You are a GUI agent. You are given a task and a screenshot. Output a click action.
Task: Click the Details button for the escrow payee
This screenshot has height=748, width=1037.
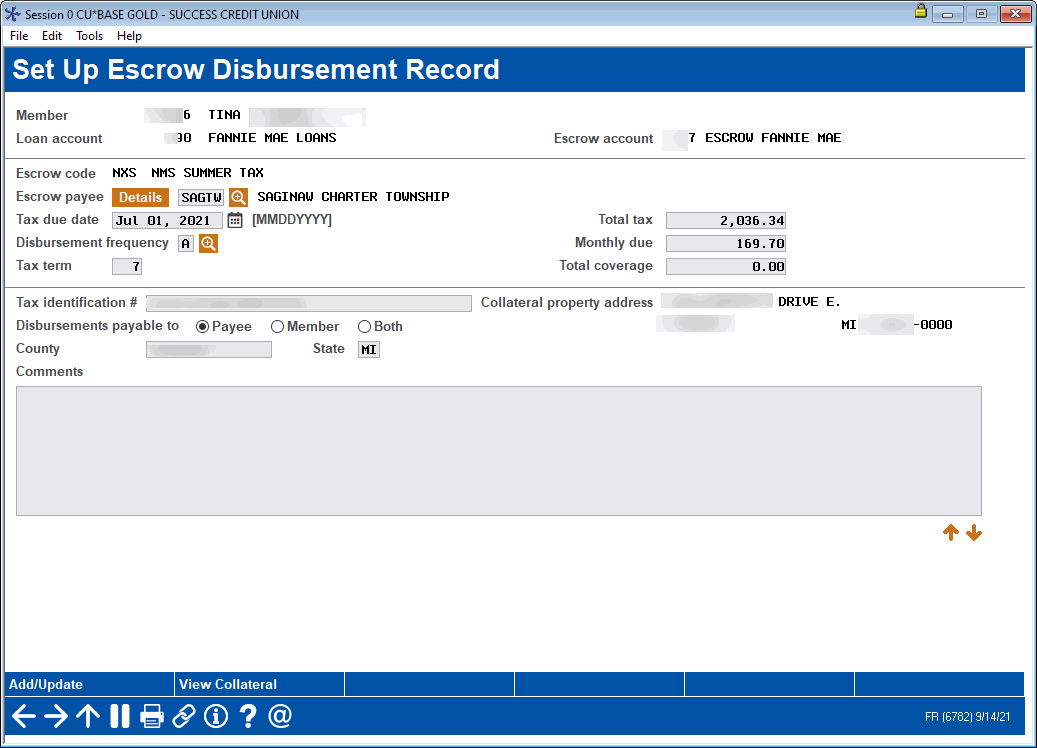click(140, 196)
